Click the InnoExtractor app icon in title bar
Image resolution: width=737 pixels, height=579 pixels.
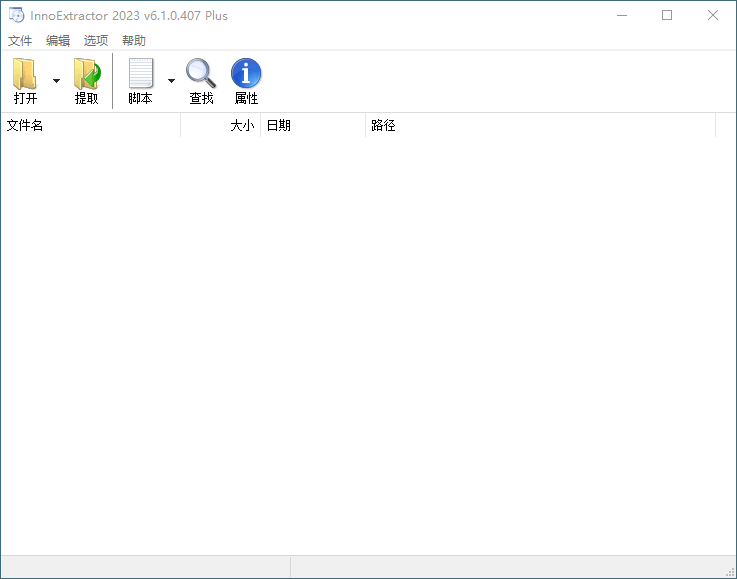16,15
